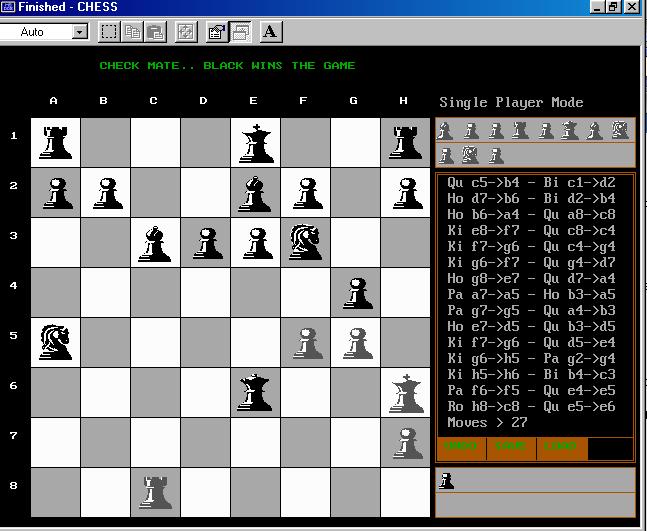Select the king on square E1
The image size is (647, 531).
coord(256,143)
